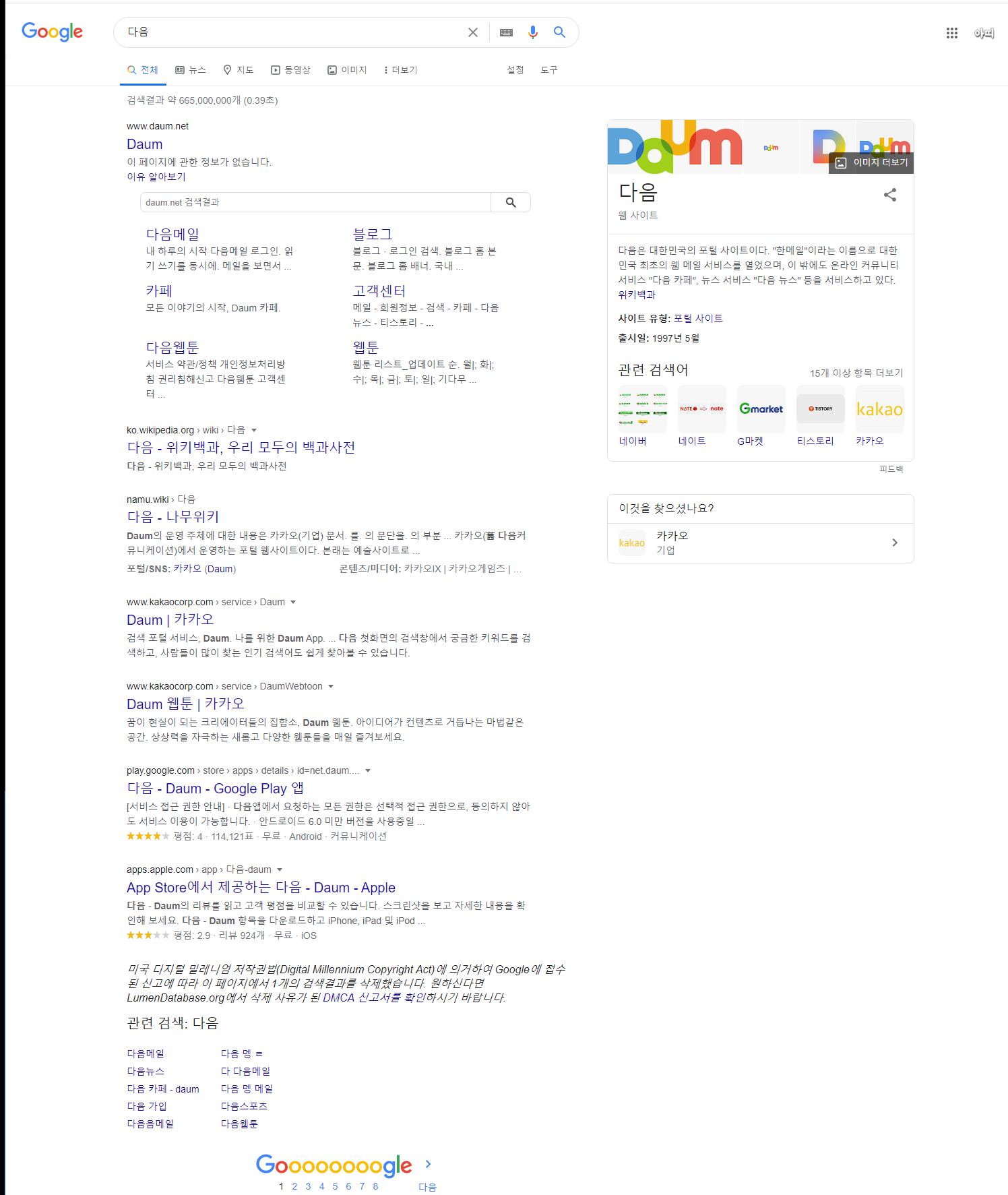The height and width of the screenshot is (1195, 1008).
Task: Open the 다음웹툰 sitelink
Action: 172,347
